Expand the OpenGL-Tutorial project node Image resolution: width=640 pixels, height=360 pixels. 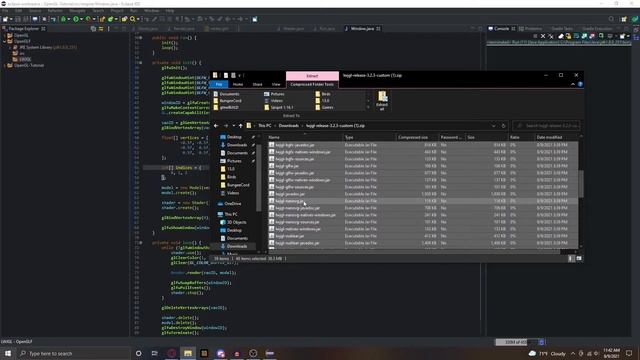4,65
